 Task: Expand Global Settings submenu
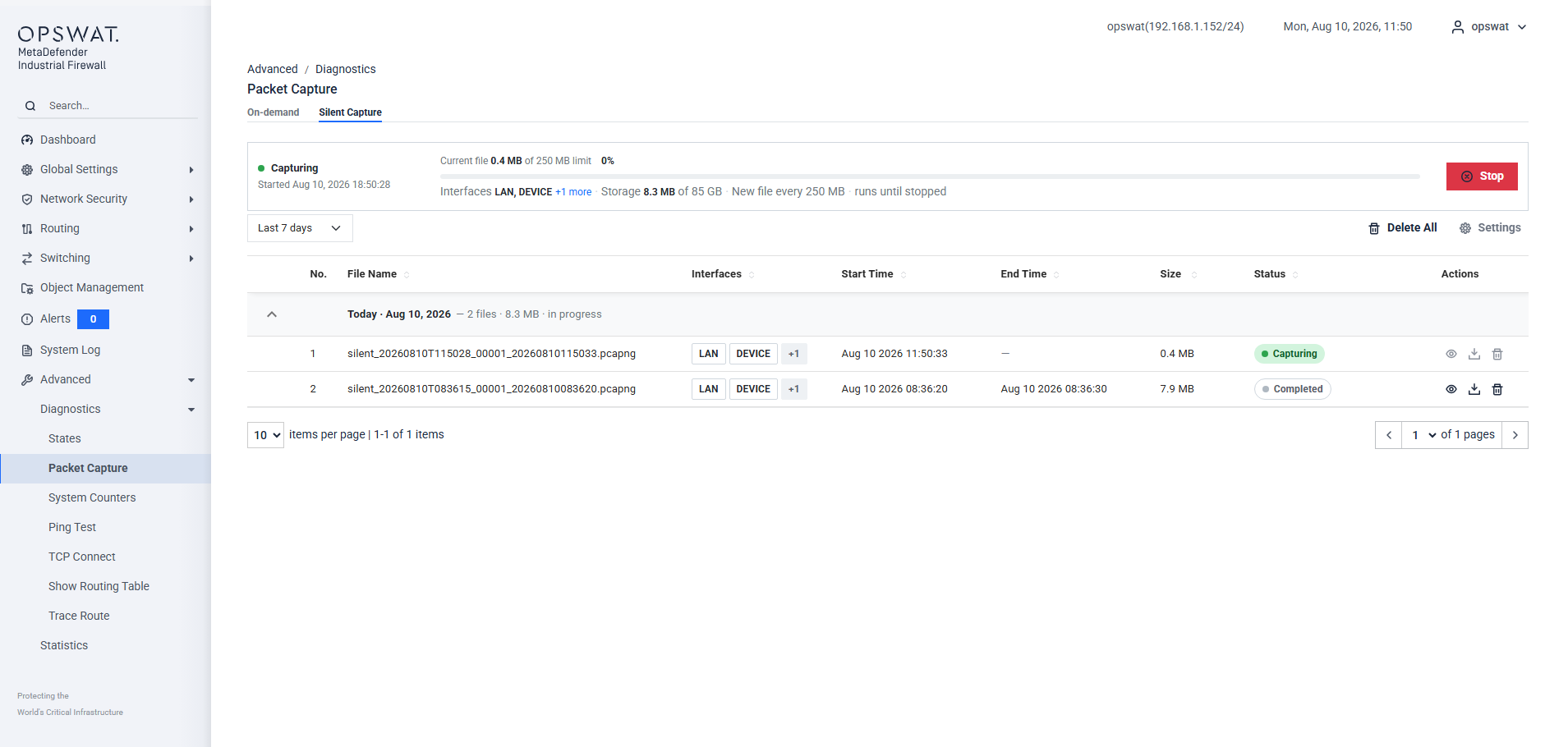pos(191,170)
